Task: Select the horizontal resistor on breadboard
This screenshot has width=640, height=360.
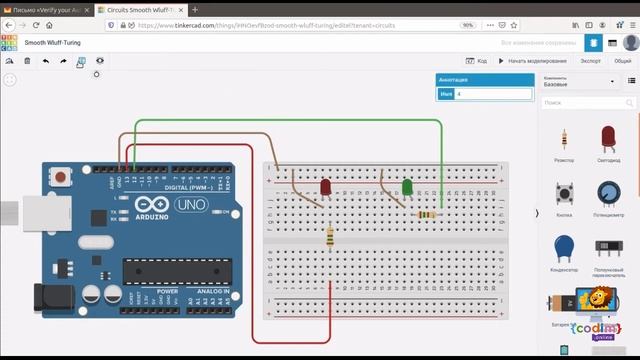Action: click(427, 215)
